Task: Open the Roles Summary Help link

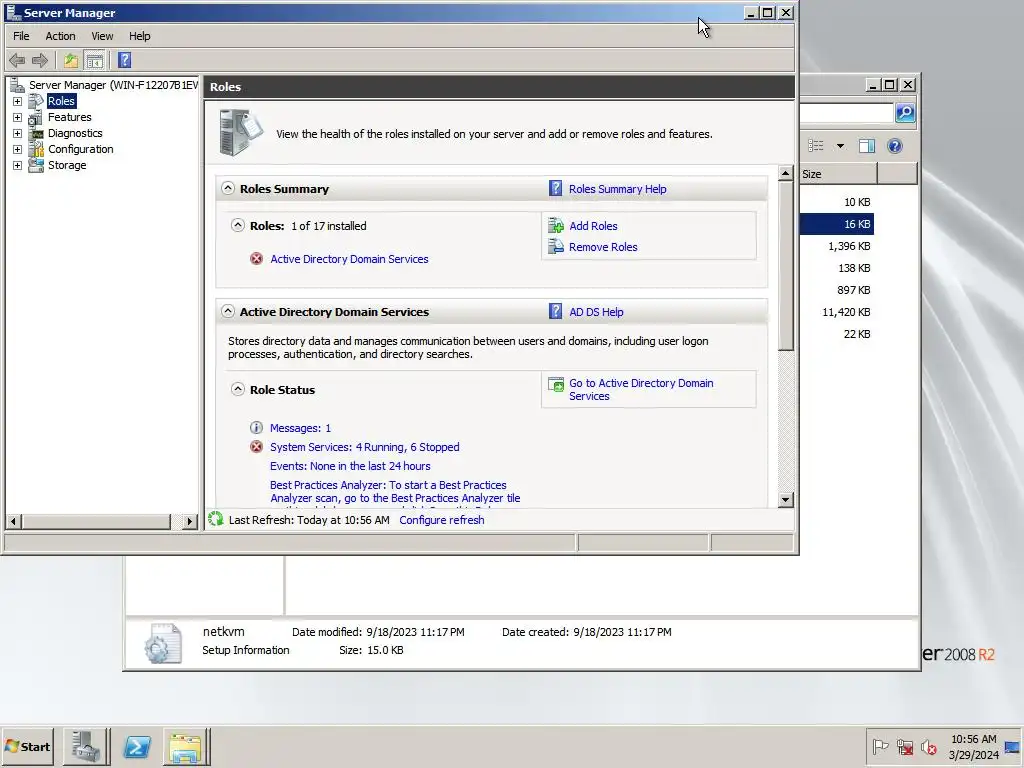Action: (x=617, y=189)
